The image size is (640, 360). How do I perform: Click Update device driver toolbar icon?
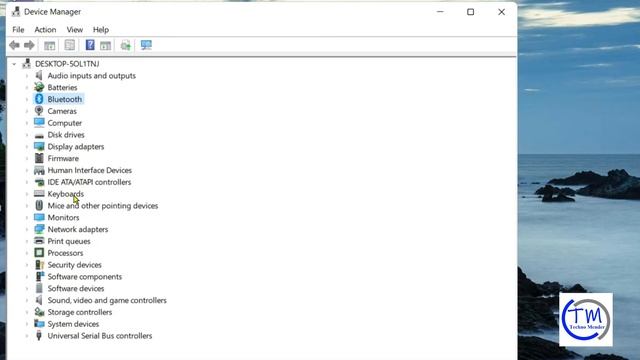126,45
